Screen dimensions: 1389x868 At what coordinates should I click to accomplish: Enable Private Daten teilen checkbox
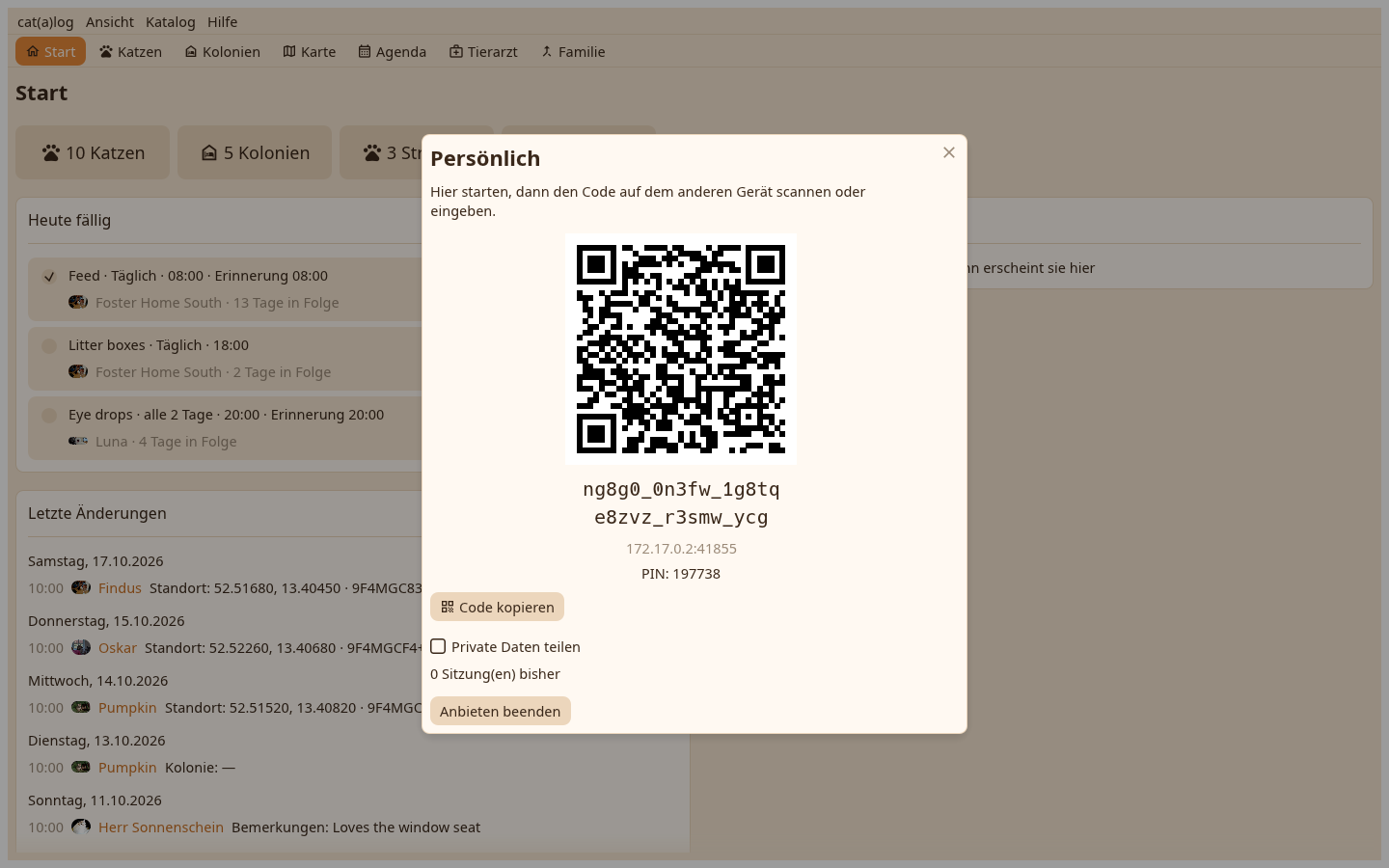tap(438, 646)
